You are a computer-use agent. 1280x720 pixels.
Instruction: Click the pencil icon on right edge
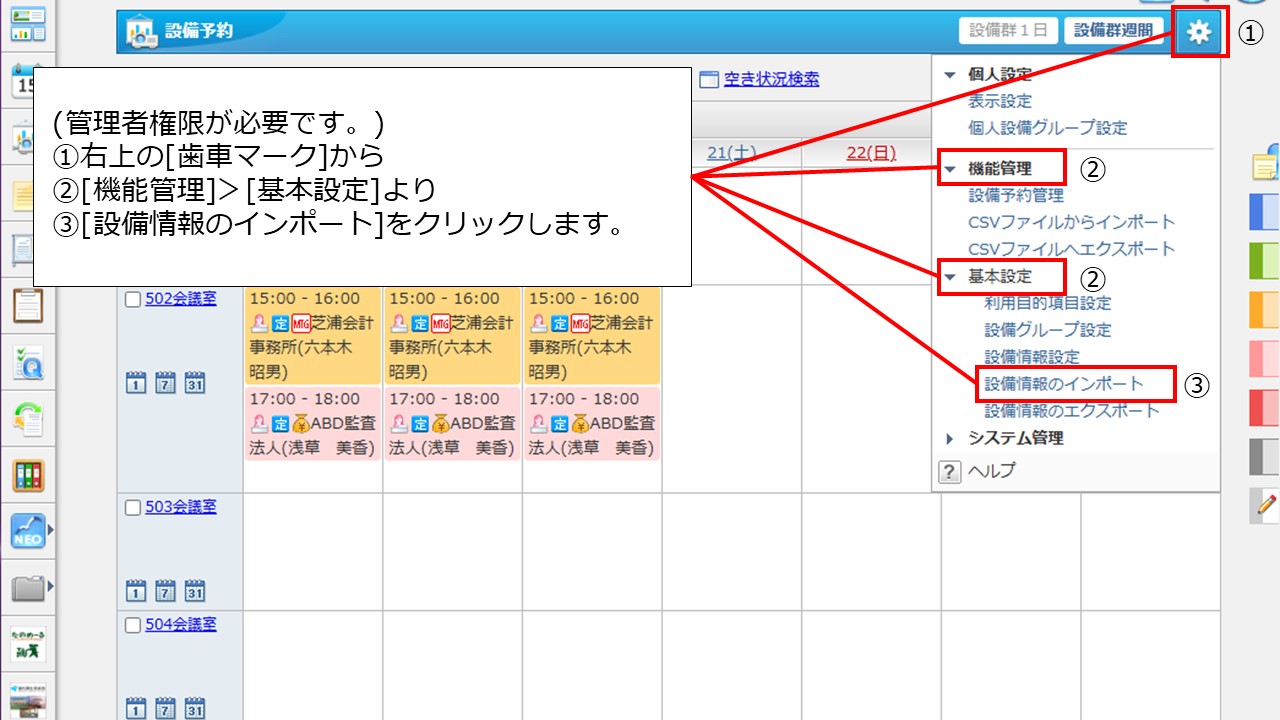click(1265, 506)
